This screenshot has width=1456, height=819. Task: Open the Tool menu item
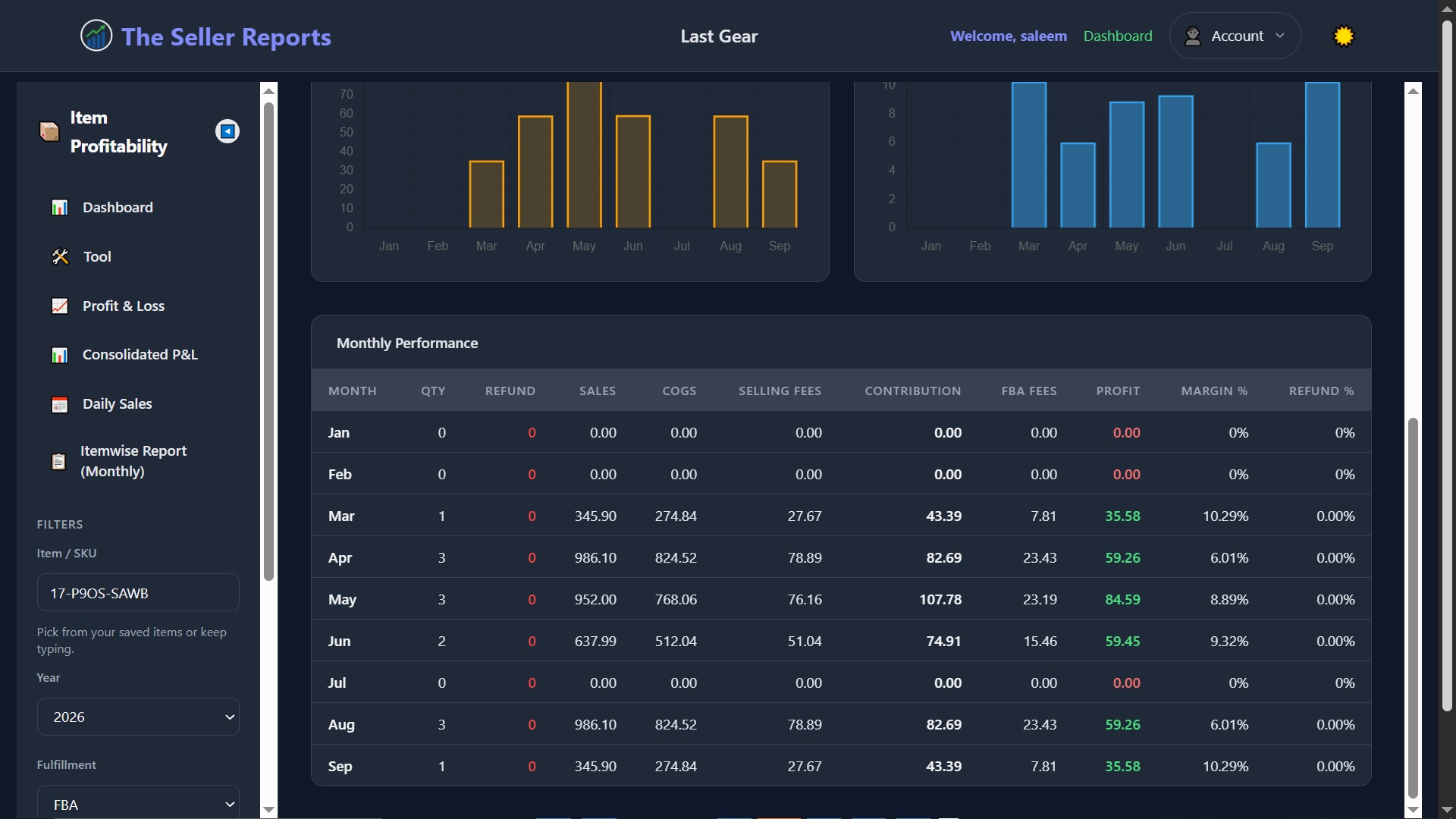[97, 256]
